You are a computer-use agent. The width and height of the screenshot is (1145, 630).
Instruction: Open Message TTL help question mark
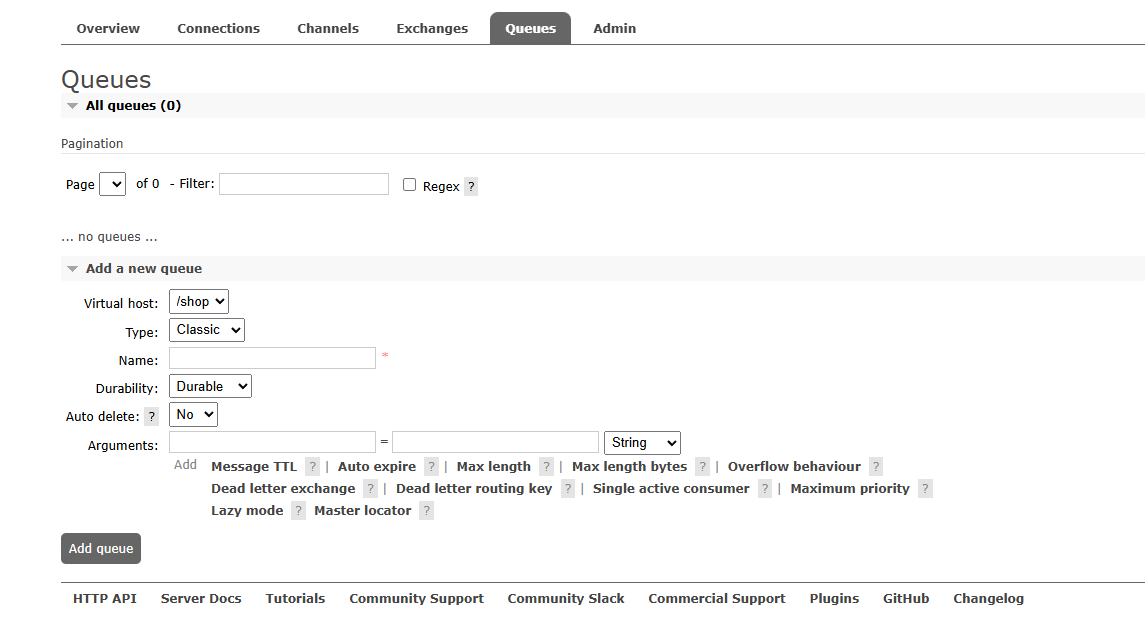(312, 467)
